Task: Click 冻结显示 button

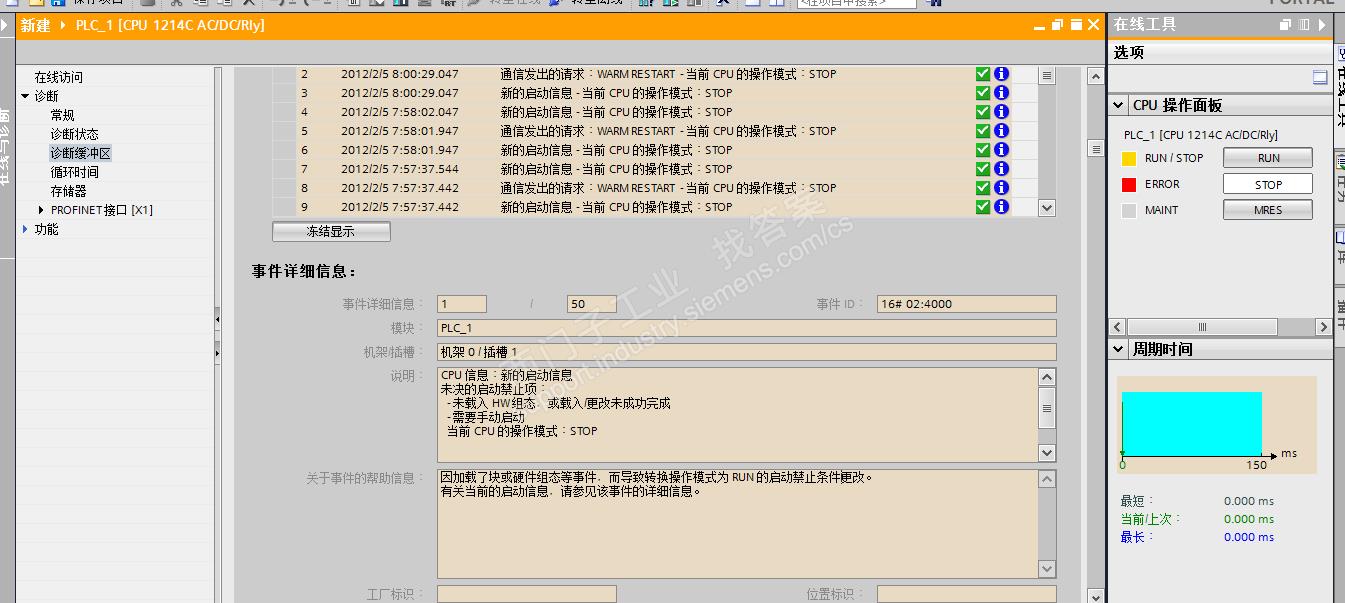Action: tap(331, 231)
